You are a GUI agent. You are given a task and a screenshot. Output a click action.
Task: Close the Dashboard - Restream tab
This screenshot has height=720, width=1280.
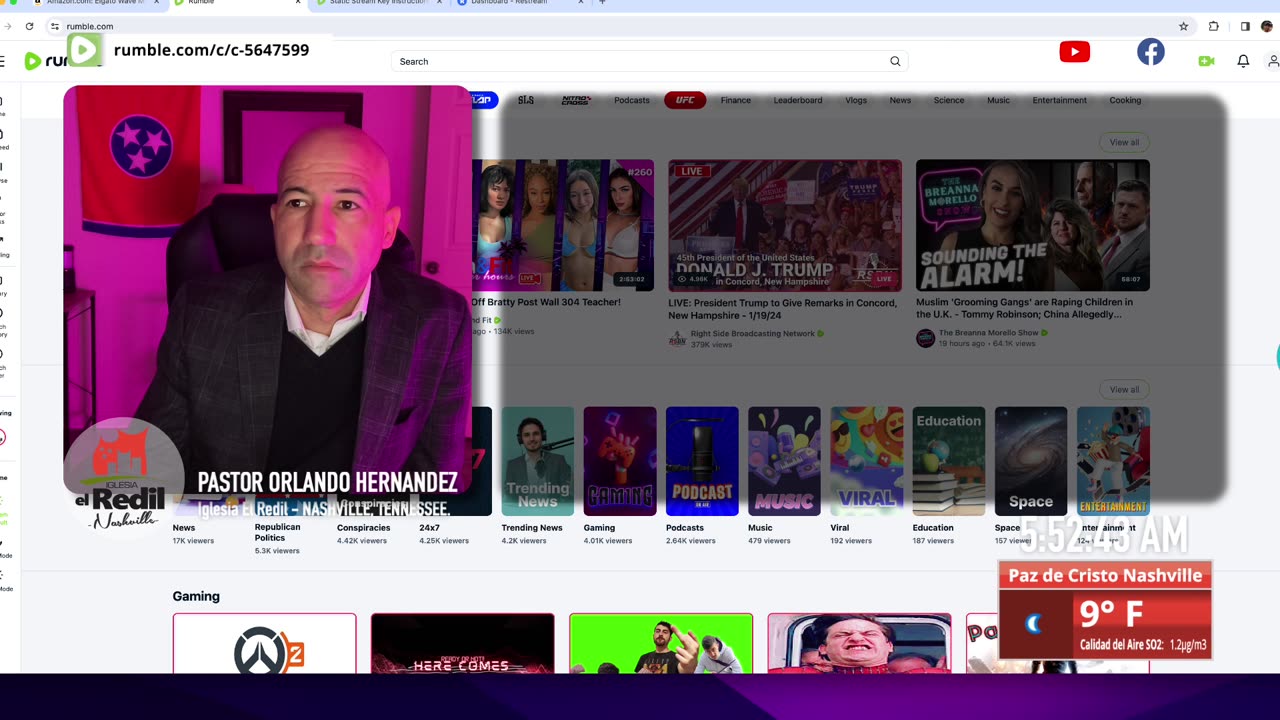coord(581,3)
